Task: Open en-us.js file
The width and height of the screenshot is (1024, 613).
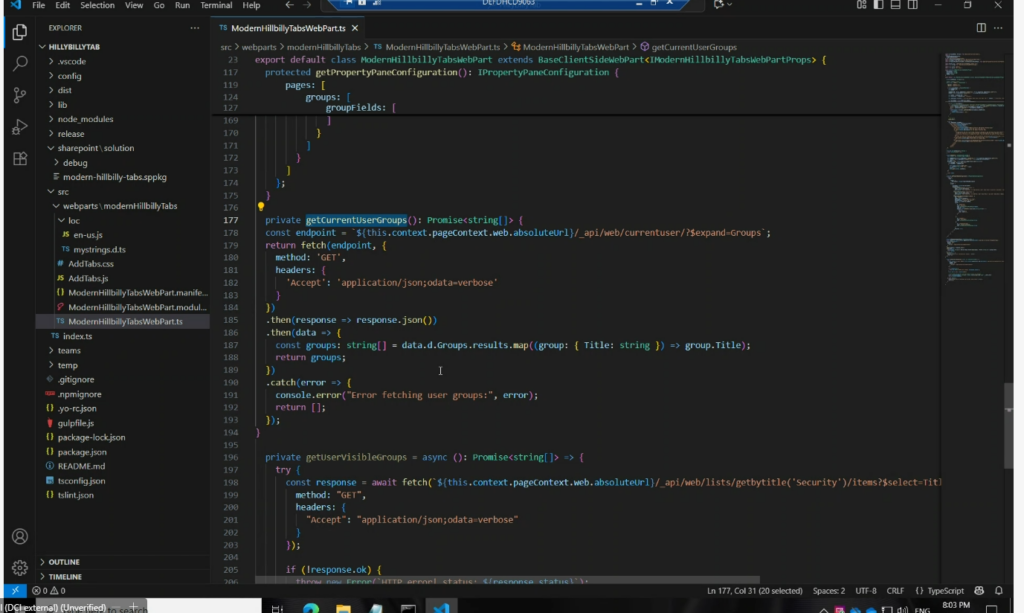Action: [88, 235]
